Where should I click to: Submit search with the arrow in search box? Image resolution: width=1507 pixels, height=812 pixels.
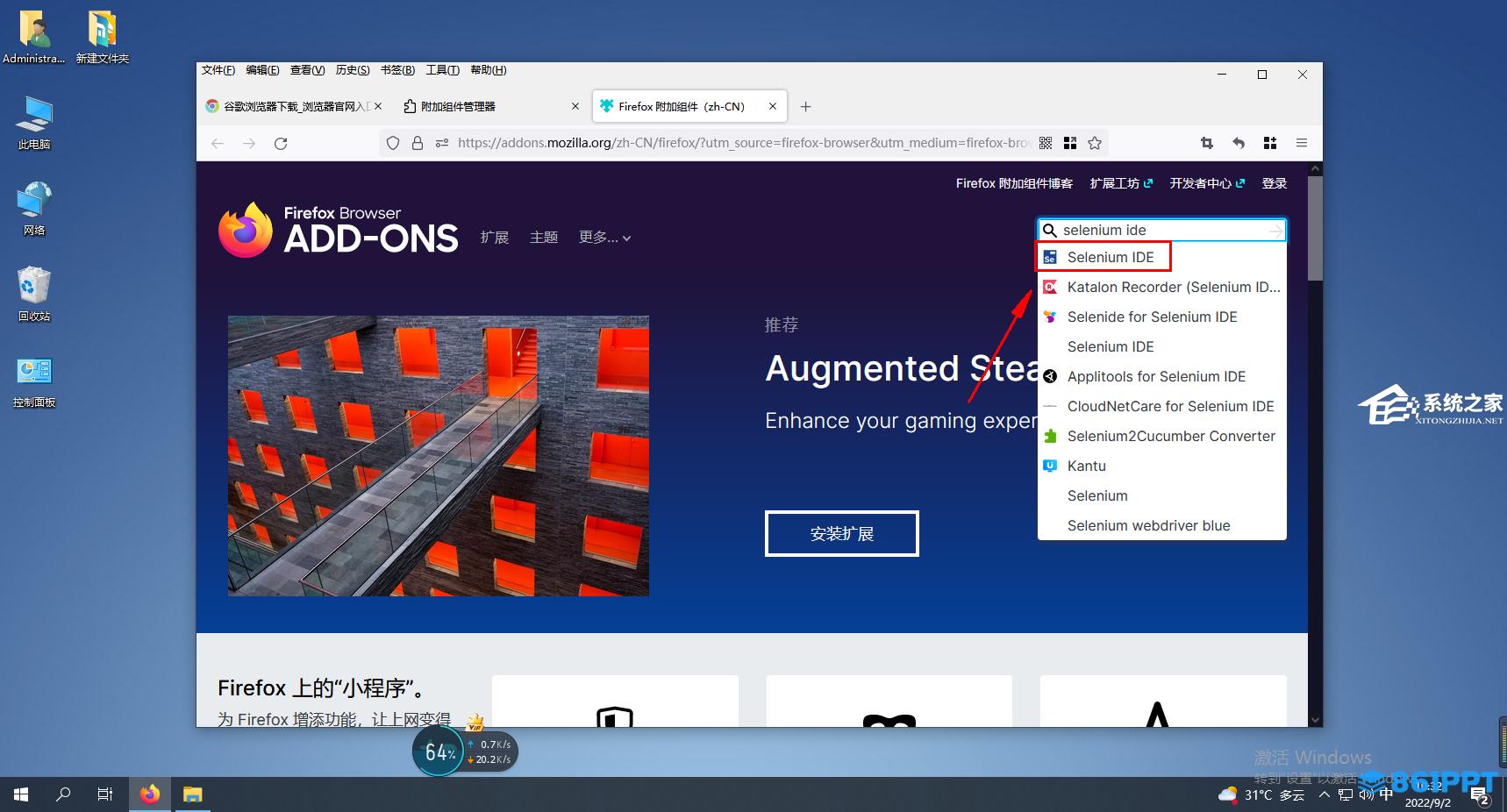[1275, 231]
